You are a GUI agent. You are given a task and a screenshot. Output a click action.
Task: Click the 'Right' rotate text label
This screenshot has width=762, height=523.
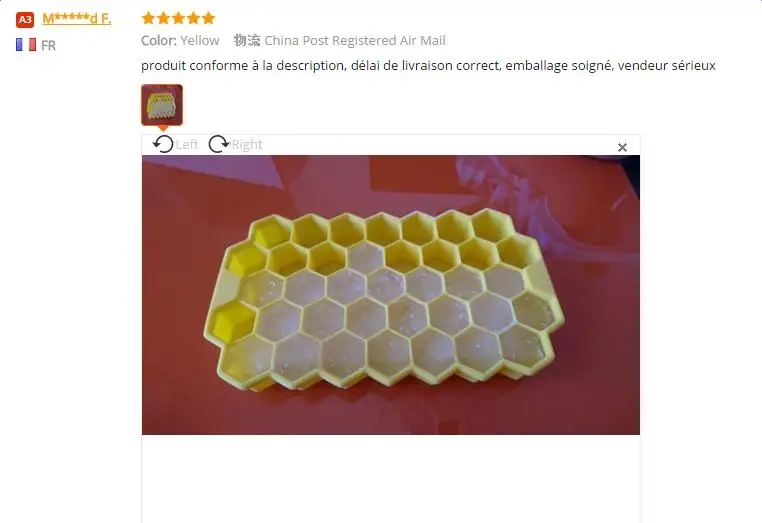point(247,144)
